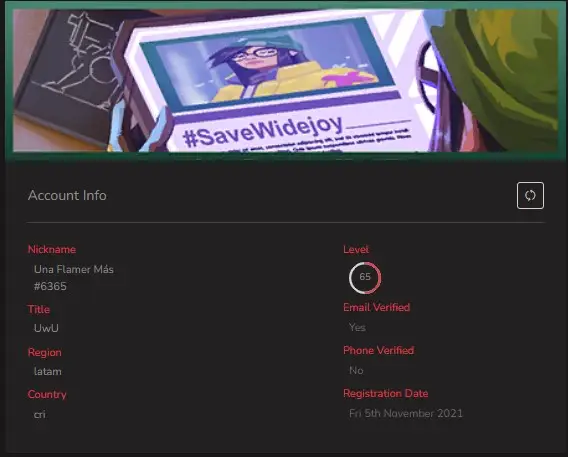Click the region value latam
Viewport: 568px width, 457px height.
click(x=47, y=371)
